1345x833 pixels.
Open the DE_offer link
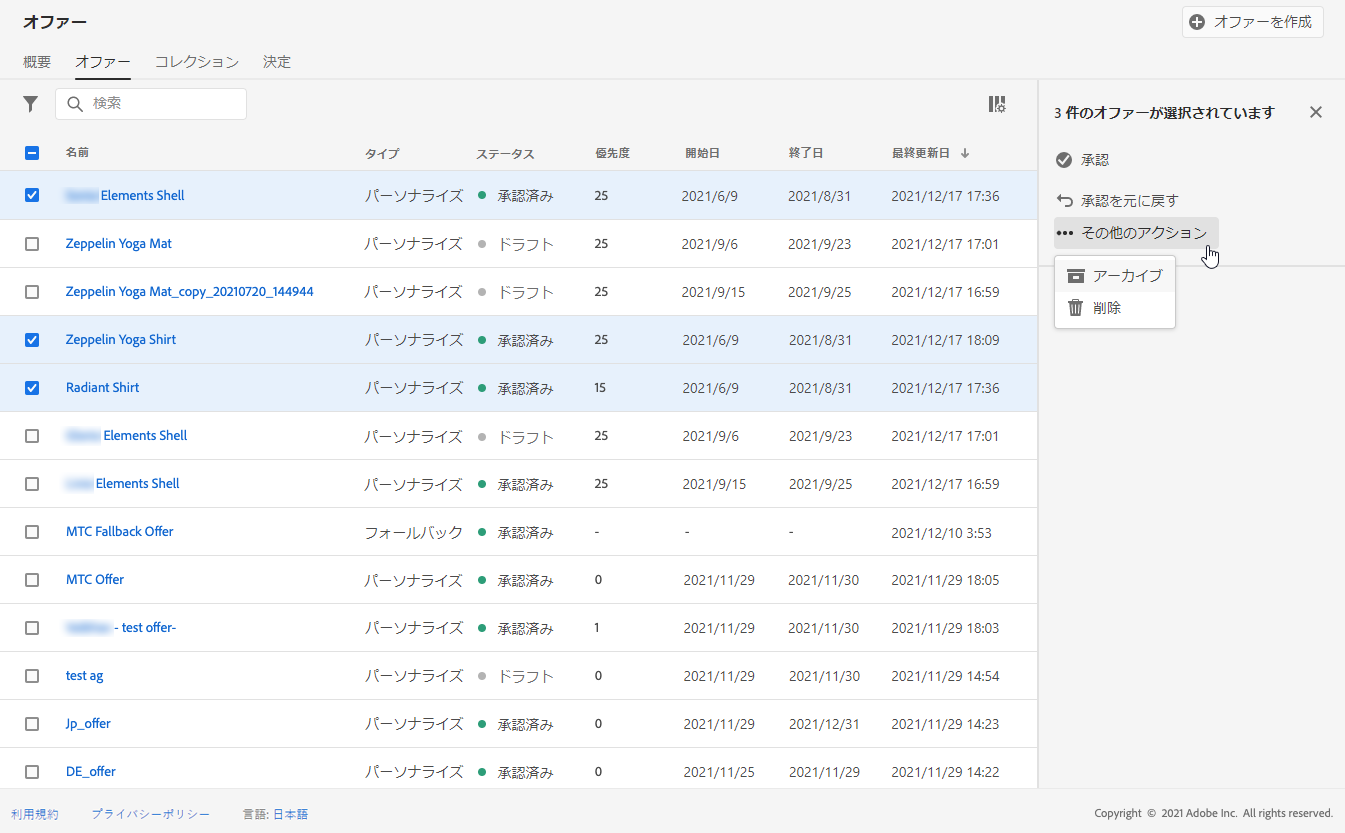(91, 772)
